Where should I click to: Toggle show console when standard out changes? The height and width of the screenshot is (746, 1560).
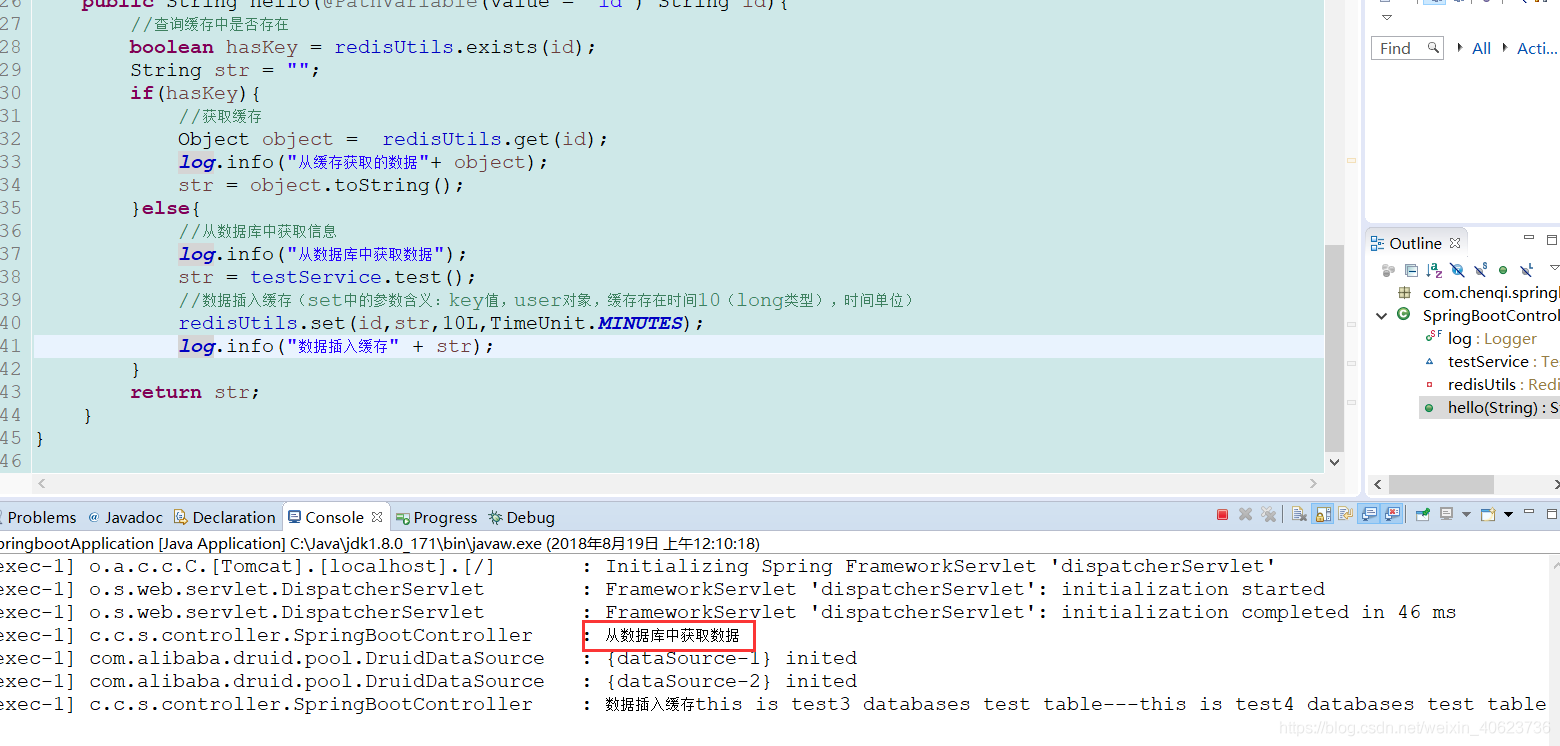coord(1368,514)
